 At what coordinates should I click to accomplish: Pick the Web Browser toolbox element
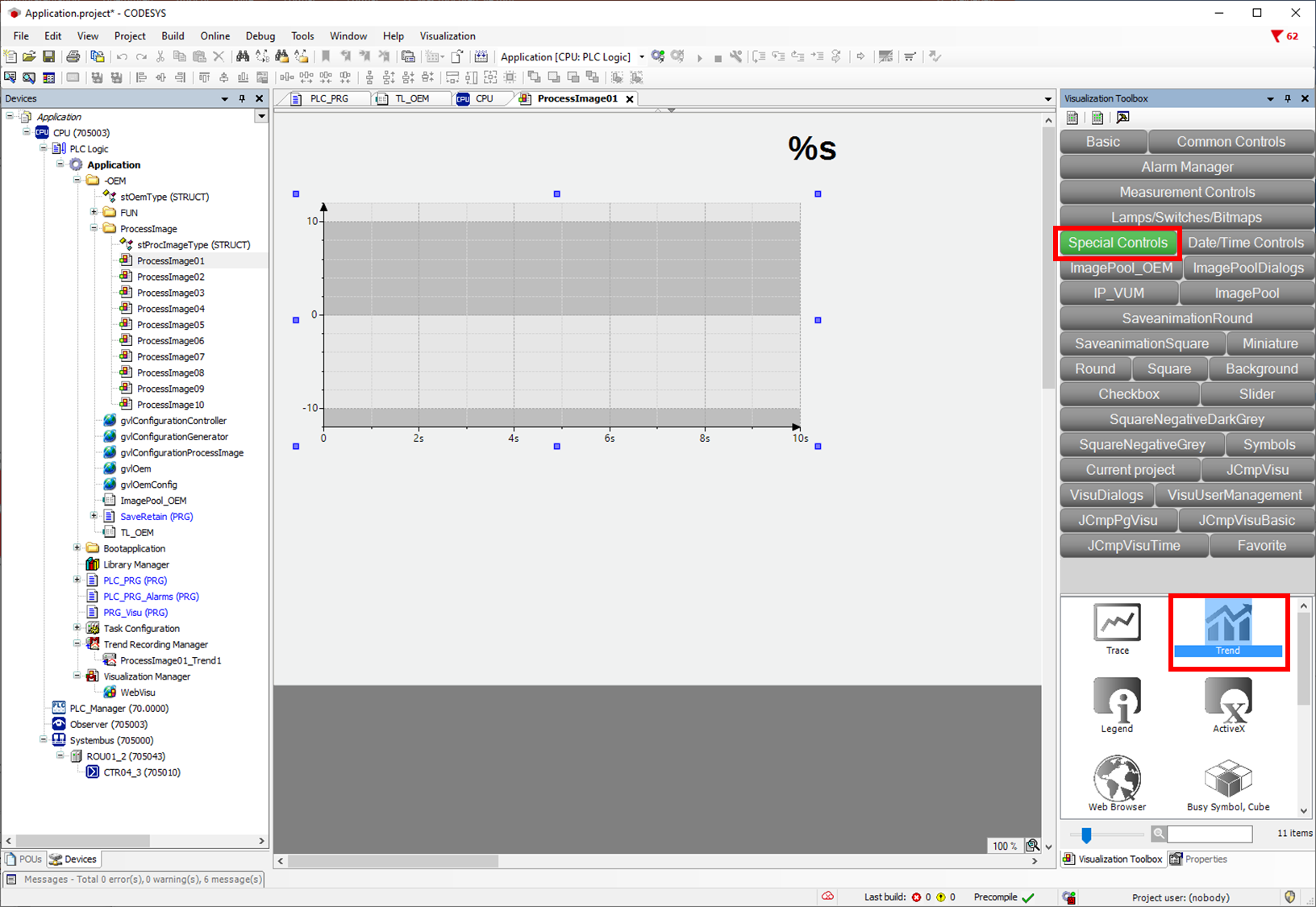point(1117,782)
